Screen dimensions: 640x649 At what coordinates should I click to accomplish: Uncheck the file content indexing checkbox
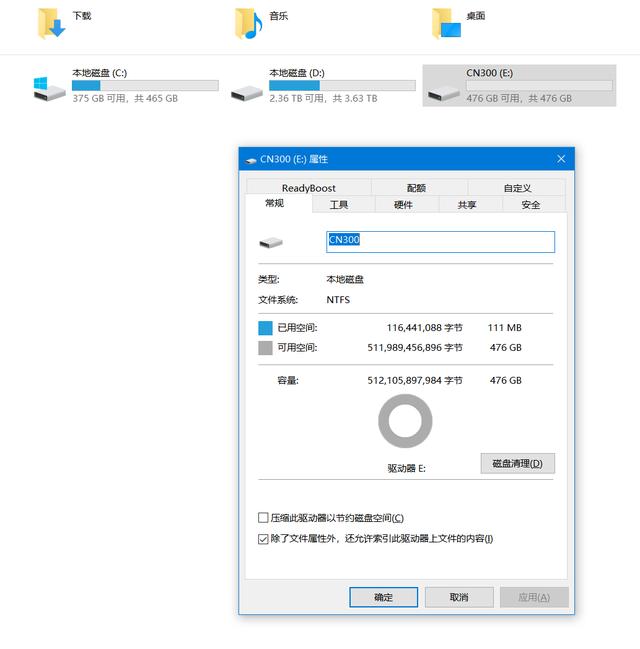tap(263, 539)
